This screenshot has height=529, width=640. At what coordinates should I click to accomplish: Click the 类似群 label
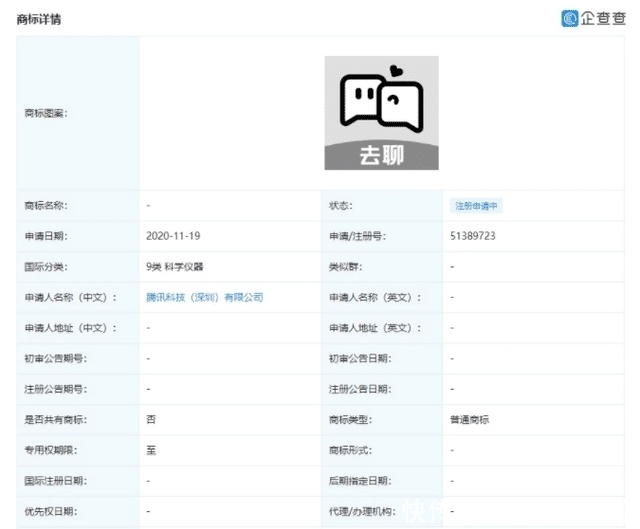[346, 267]
